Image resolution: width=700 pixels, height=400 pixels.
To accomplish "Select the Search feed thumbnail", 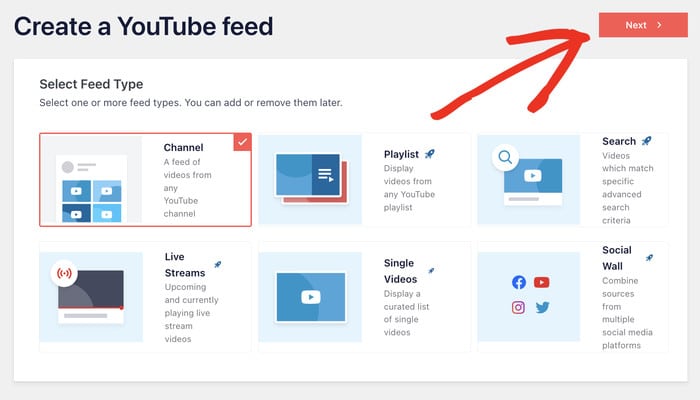I will click(x=529, y=179).
